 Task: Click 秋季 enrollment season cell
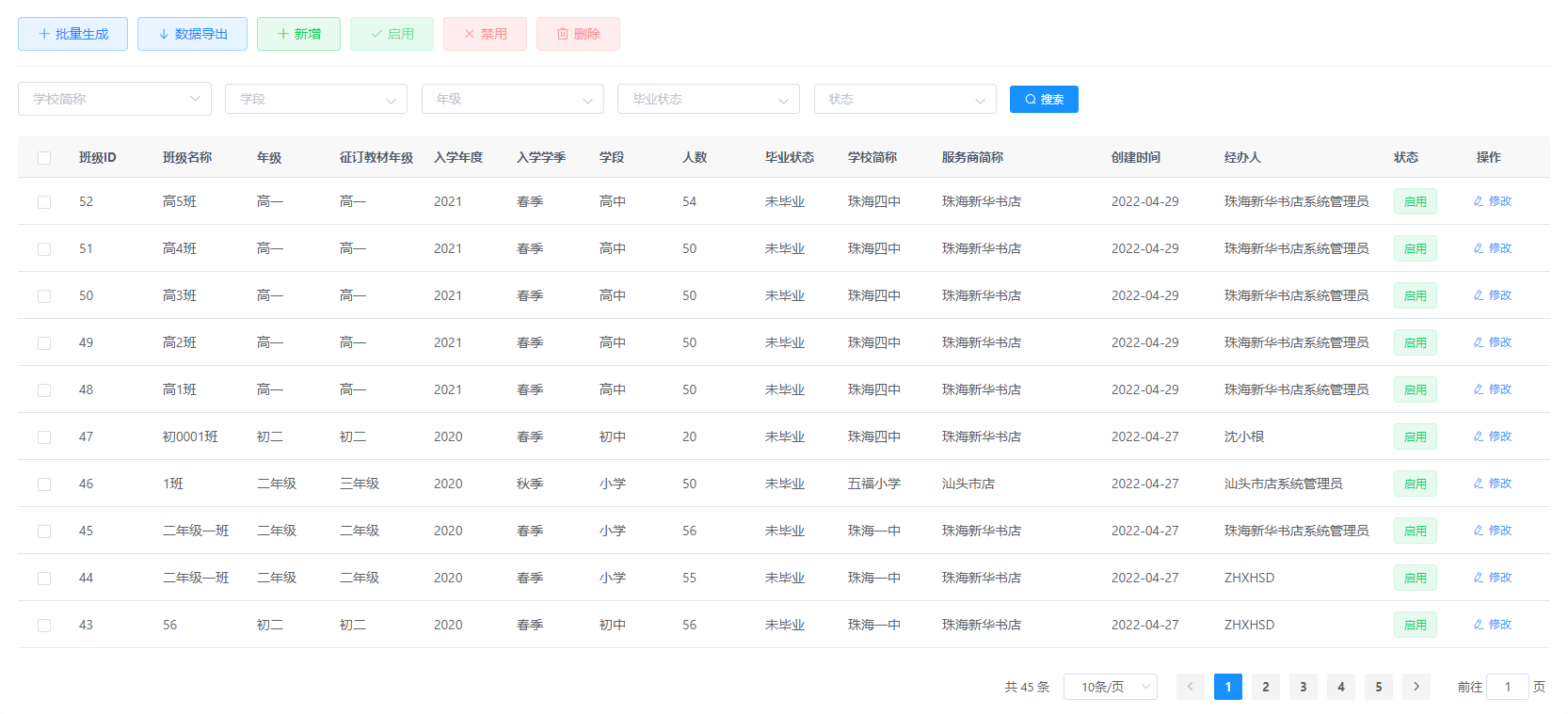pos(530,484)
